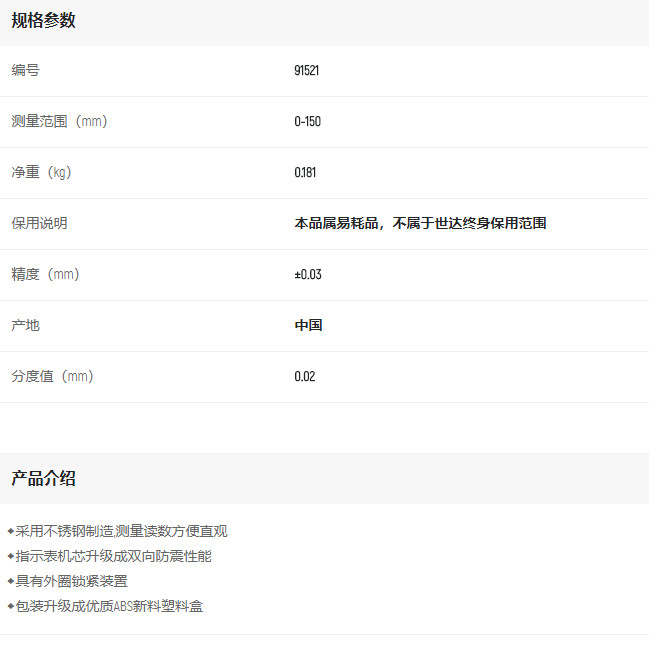Click the 具有外圈锁紧装置 description line
The width and height of the screenshot is (649, 645).
click(72, 581)
